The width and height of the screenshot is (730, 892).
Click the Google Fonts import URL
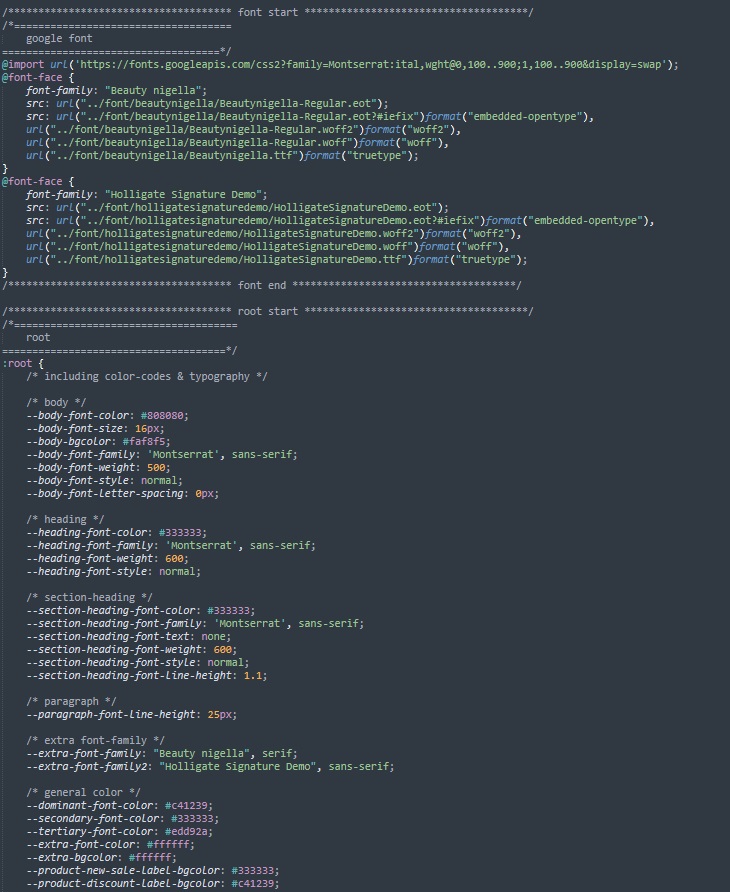[x=373, y=64]
